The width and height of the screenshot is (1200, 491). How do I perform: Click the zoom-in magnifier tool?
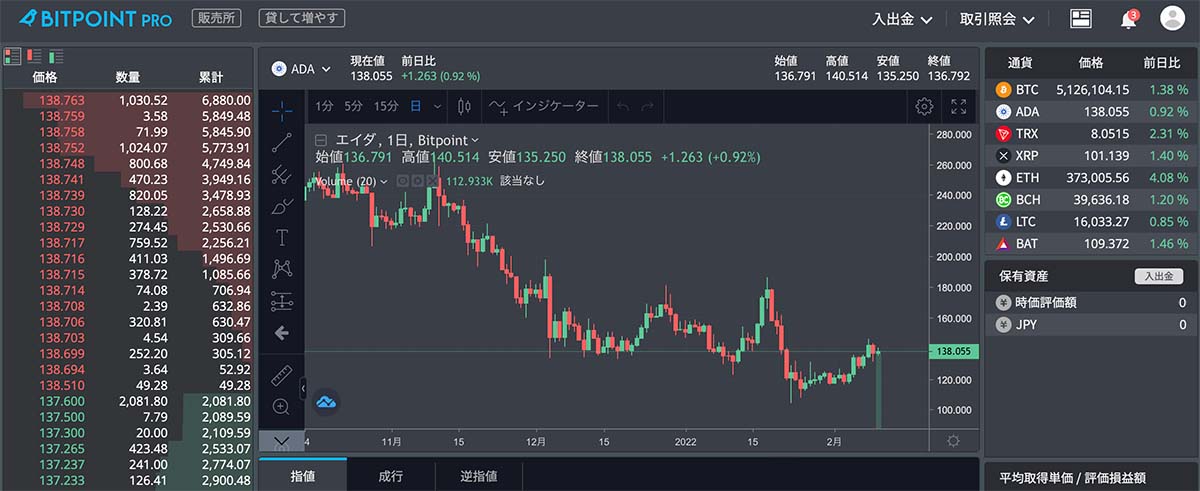point(281,406)
